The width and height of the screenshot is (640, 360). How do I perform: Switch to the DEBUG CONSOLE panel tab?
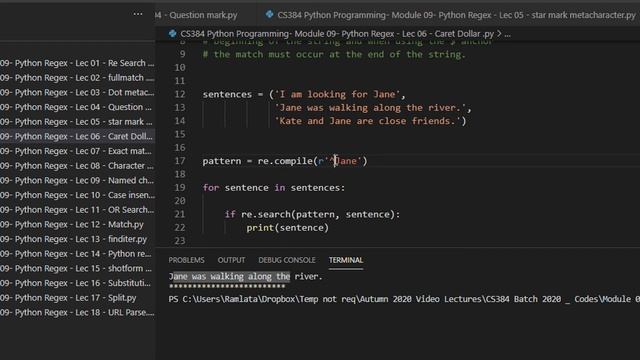[287, 260]
